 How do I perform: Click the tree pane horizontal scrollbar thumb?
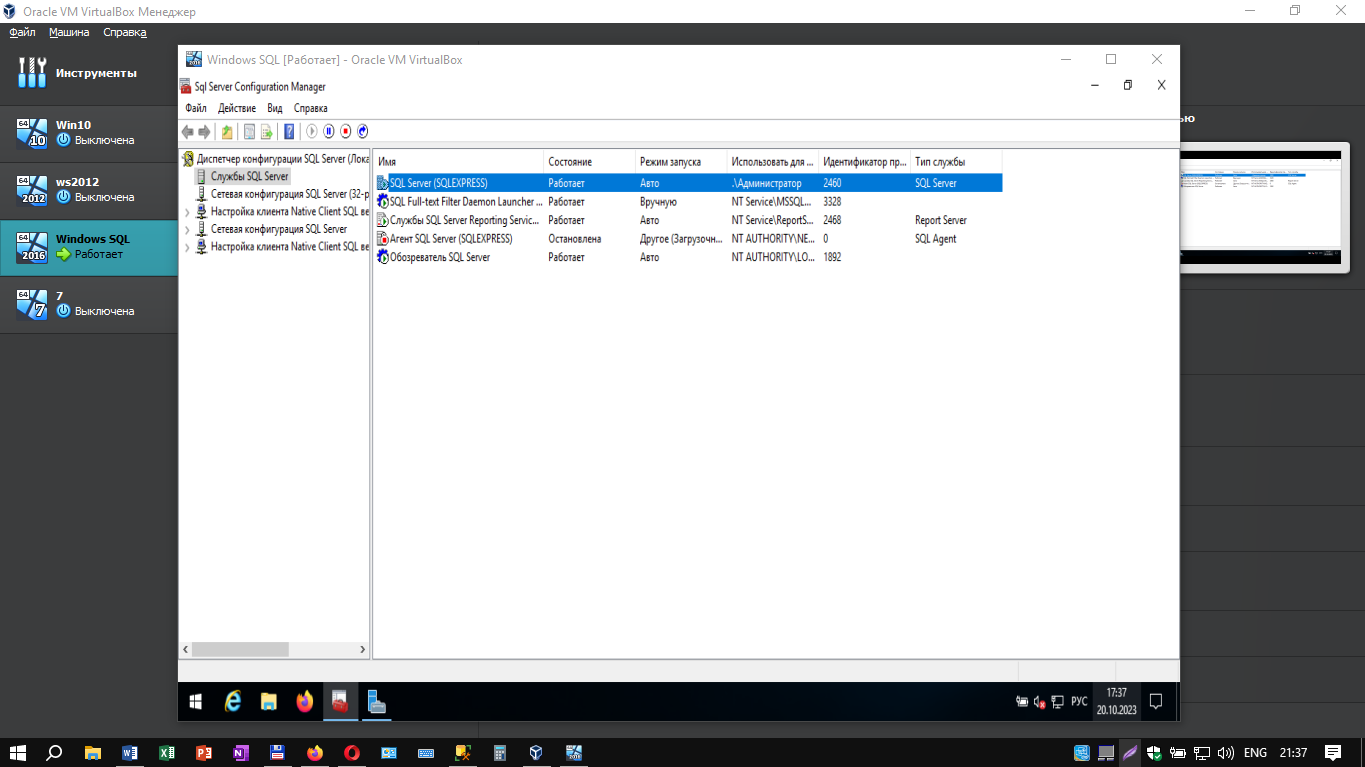tap(240, 649)
